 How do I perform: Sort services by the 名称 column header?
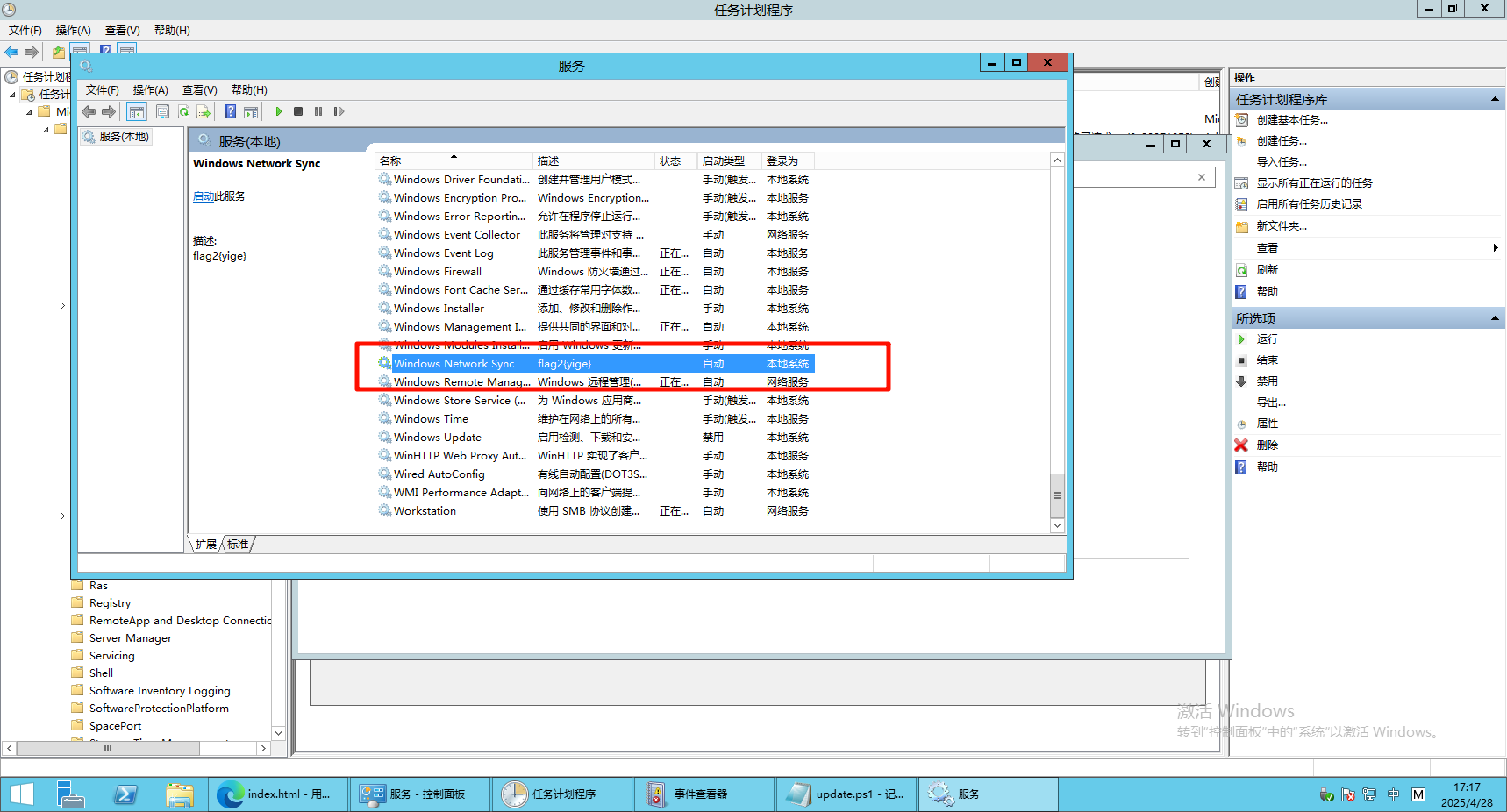[x=454, y=160]
